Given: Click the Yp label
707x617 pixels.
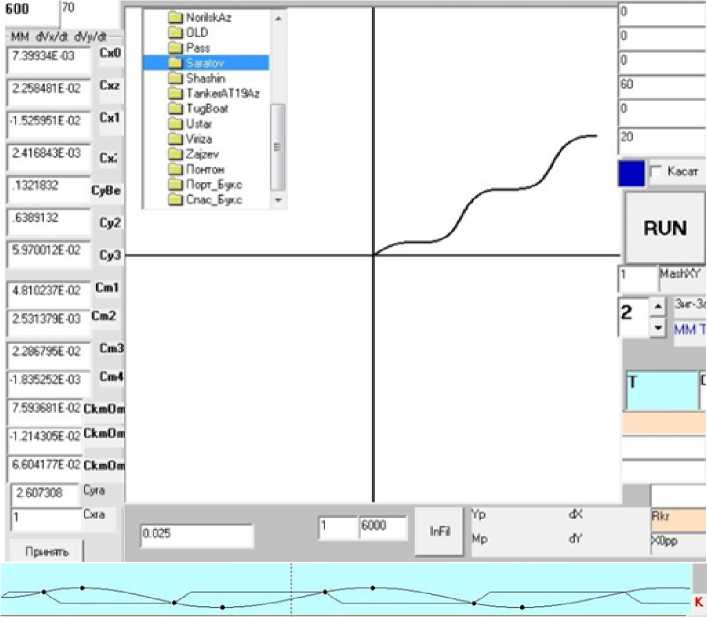Looking at the screenshot, I should click(x=478, y=514).
